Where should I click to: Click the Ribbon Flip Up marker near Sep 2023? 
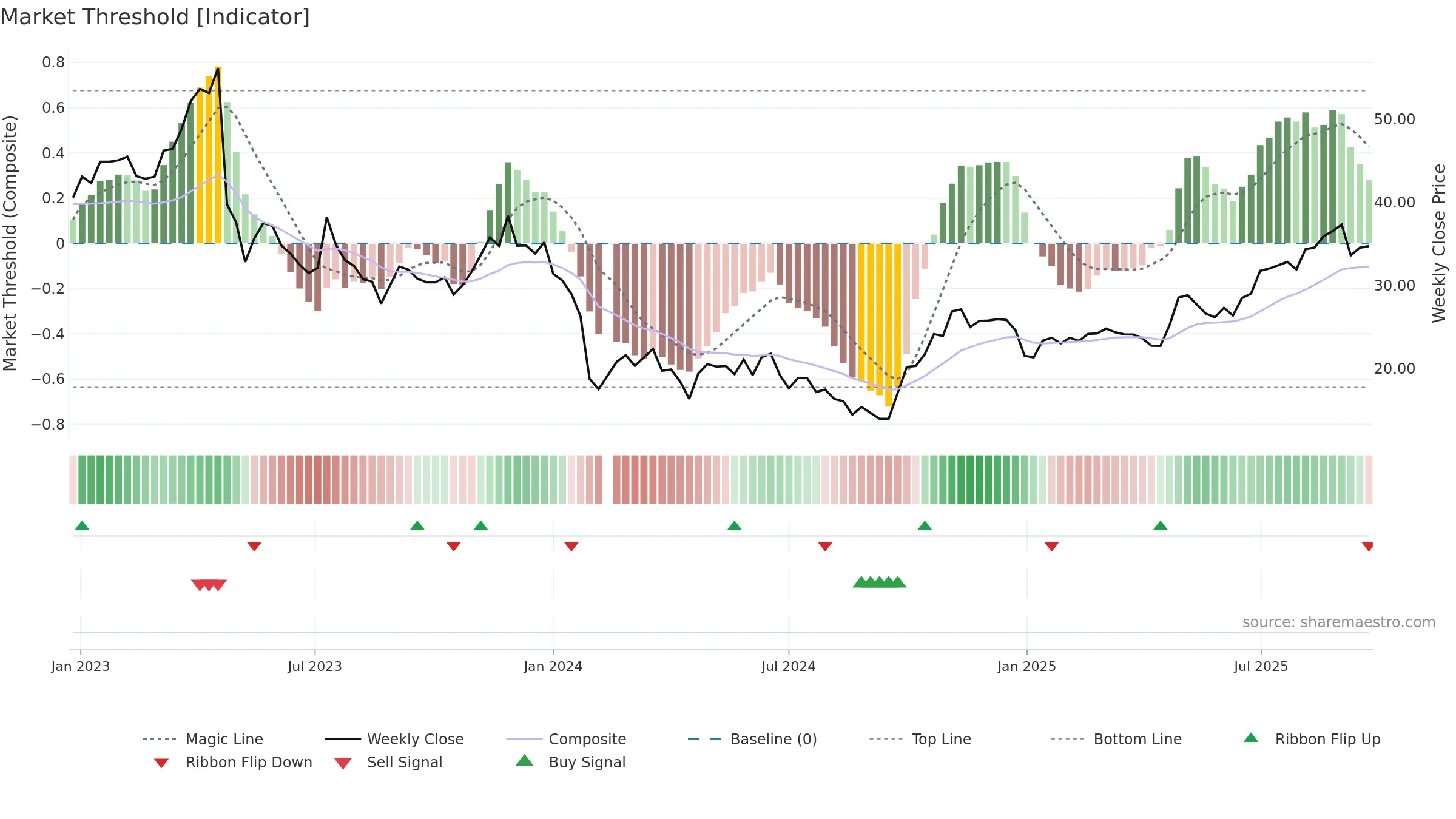coord(417,525)
